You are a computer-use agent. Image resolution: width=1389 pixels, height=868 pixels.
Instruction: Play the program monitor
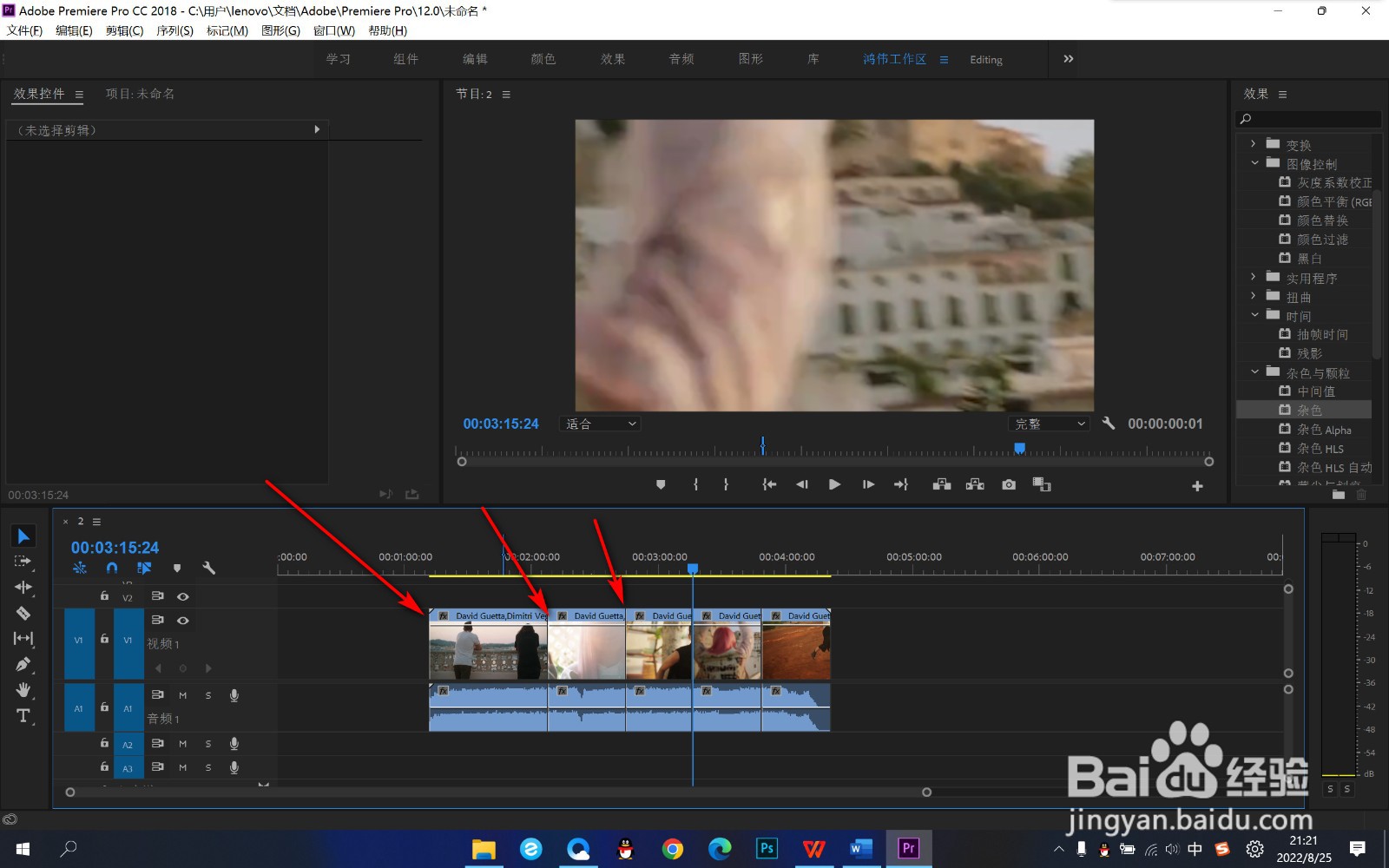click(834, 484)
